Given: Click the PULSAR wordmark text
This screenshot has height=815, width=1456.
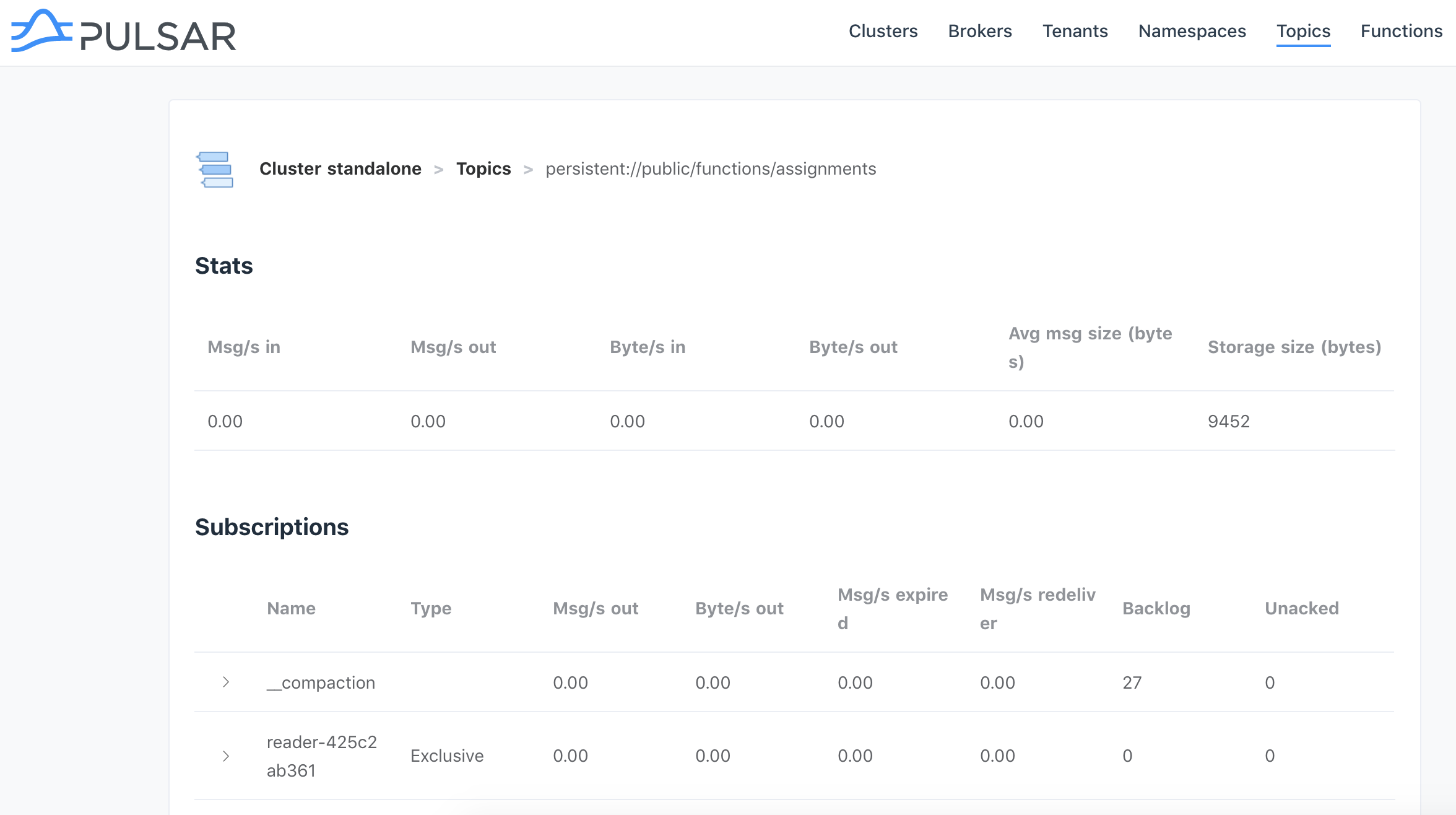Looking at the screenshot, I should [x=158, y=37].
